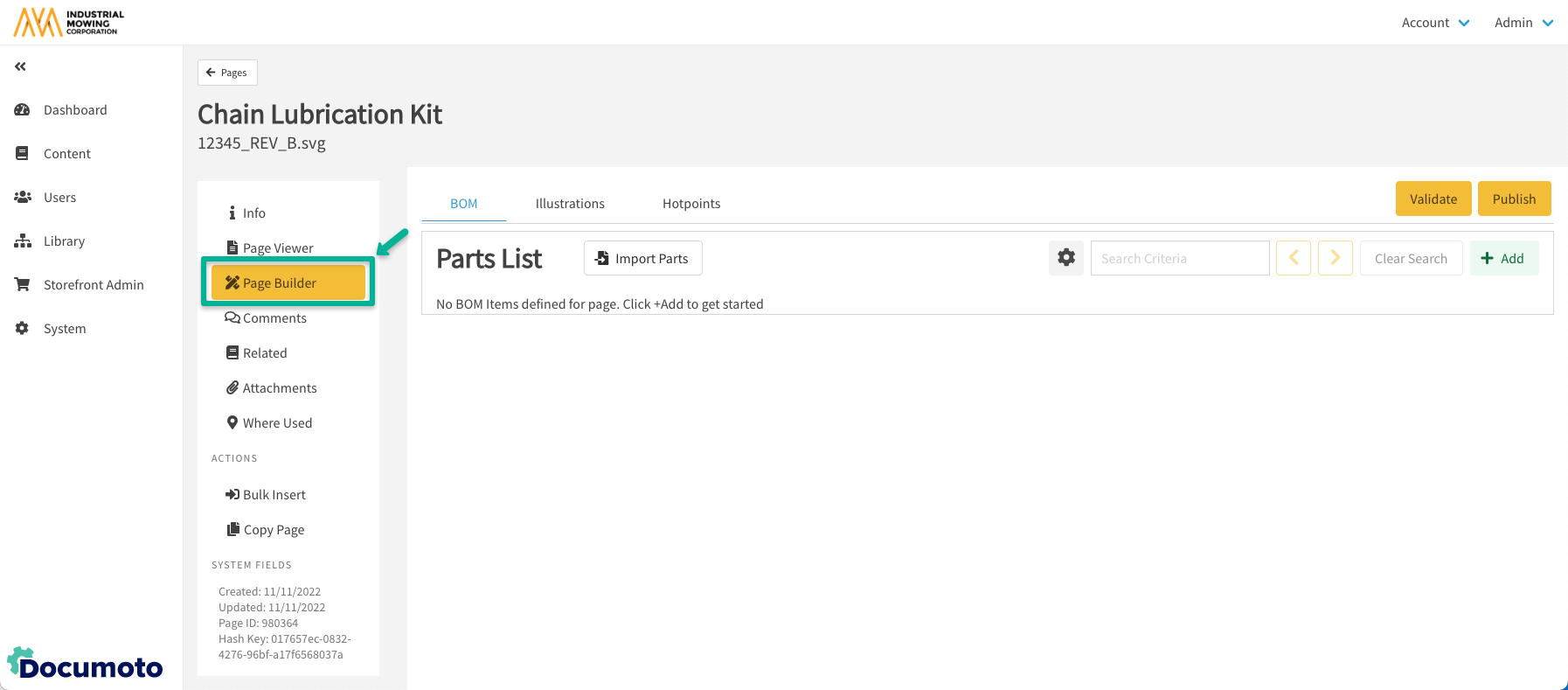Viewport: 1568px width, 690px height.
Task: Focus the Search Criteria input field
Action: (x=1179, y=258)
